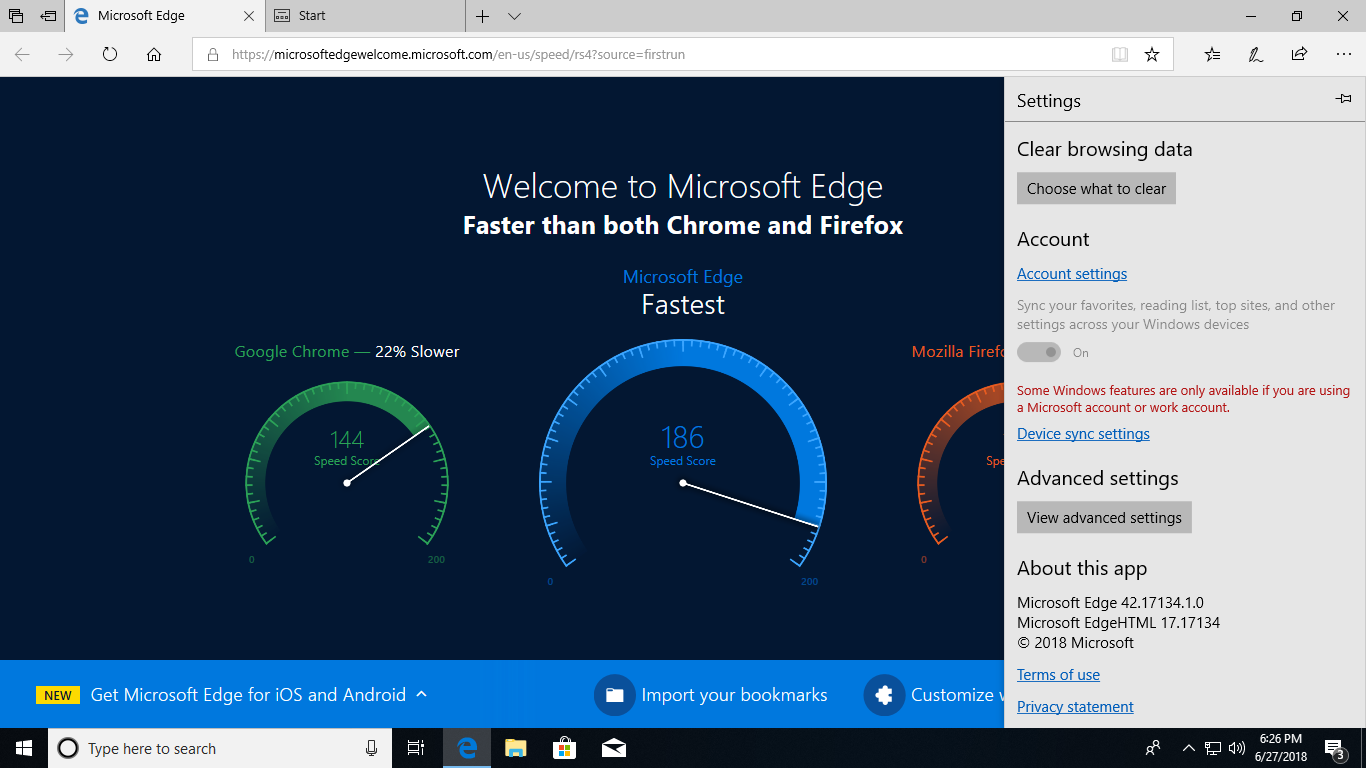The height and width of the screenshot is (768, 1366).
Task: Refresh the current page
Action: pyautogui.click(x=110, y=55)
